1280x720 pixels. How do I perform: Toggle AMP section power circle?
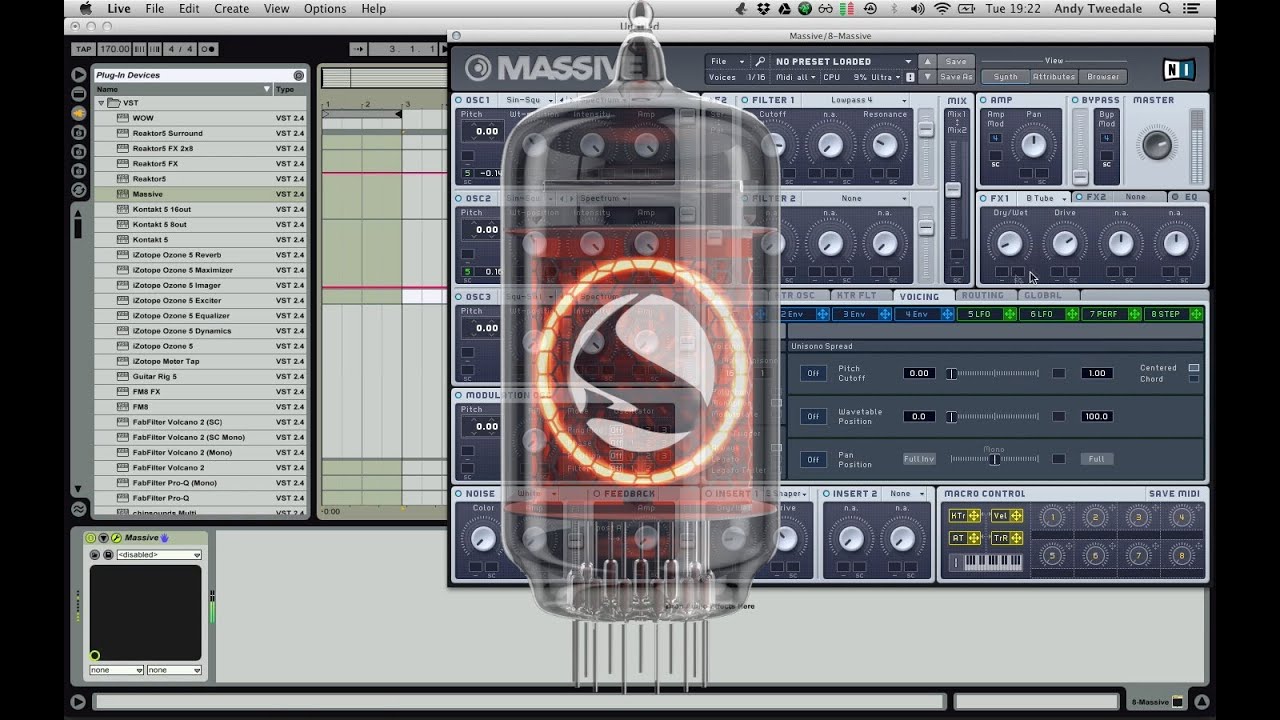tap(983, 100)
